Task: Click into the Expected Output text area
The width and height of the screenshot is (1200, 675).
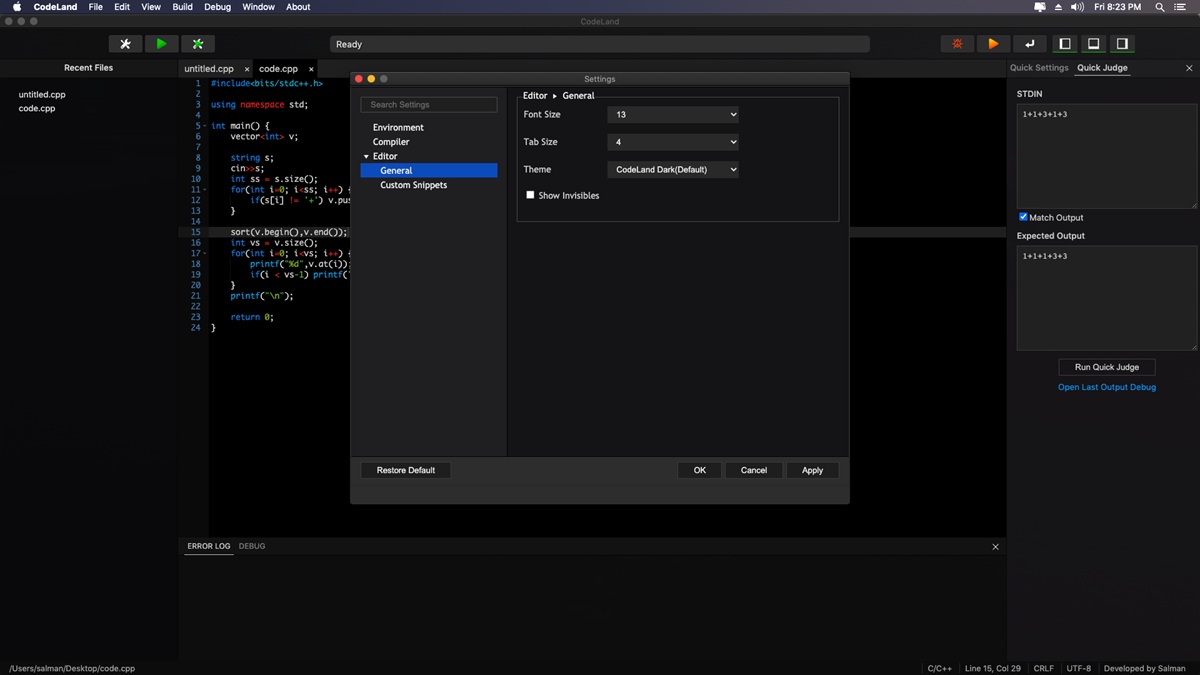Action: click(1107, 298)
